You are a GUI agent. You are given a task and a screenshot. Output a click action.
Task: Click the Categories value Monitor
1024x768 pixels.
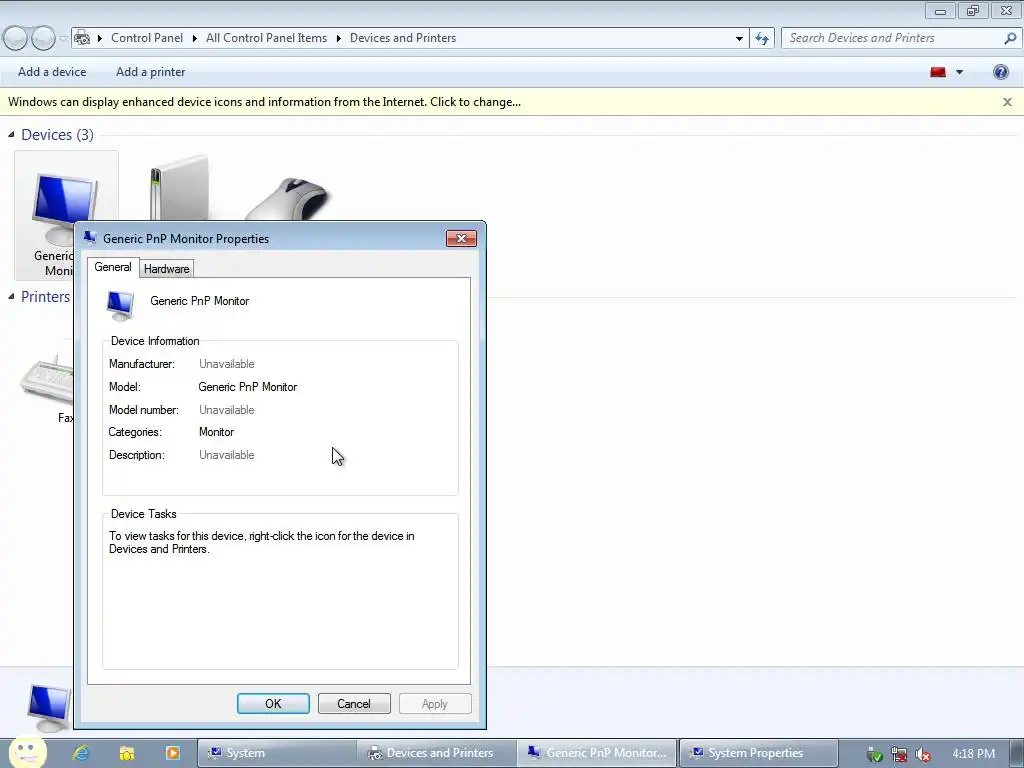click(216, 432)
